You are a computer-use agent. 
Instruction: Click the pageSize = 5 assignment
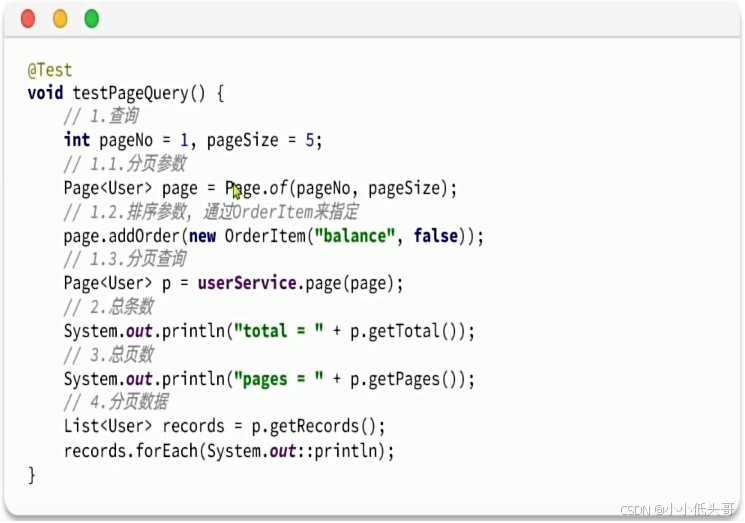click(x=260, y=141)
